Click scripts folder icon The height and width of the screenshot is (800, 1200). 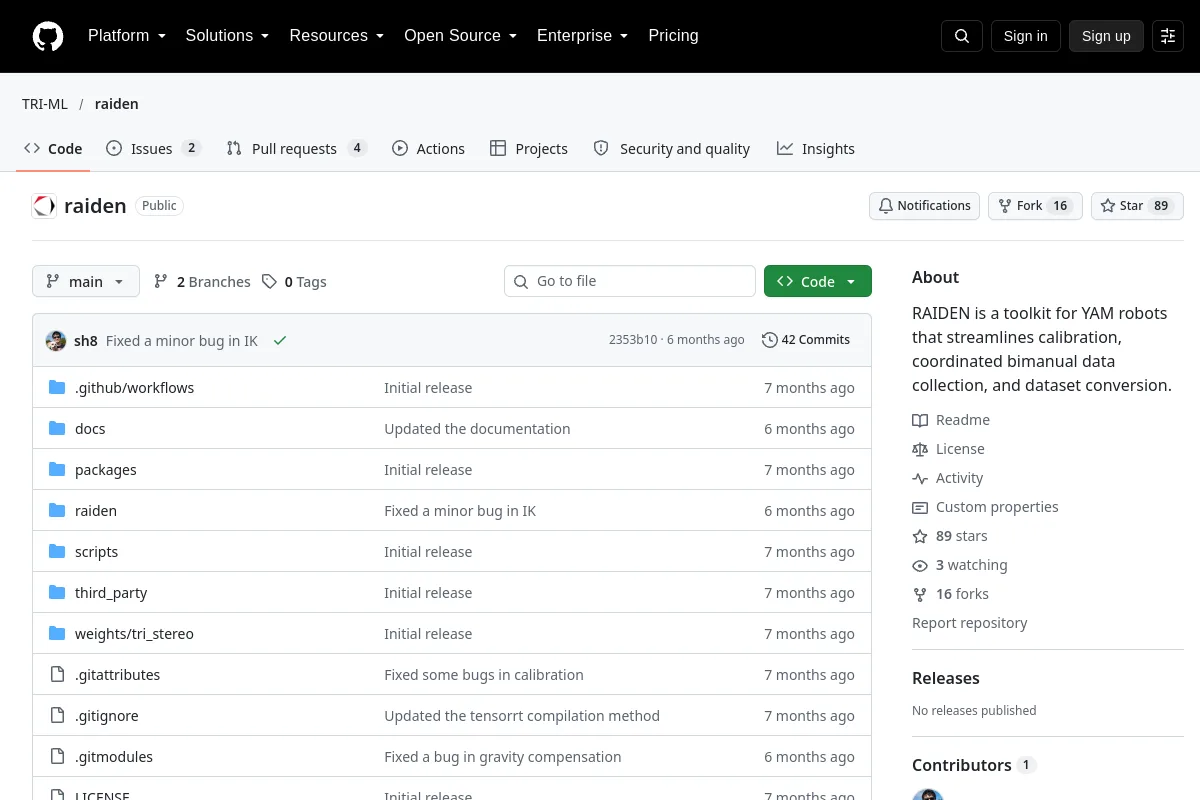tap(57, 551)
